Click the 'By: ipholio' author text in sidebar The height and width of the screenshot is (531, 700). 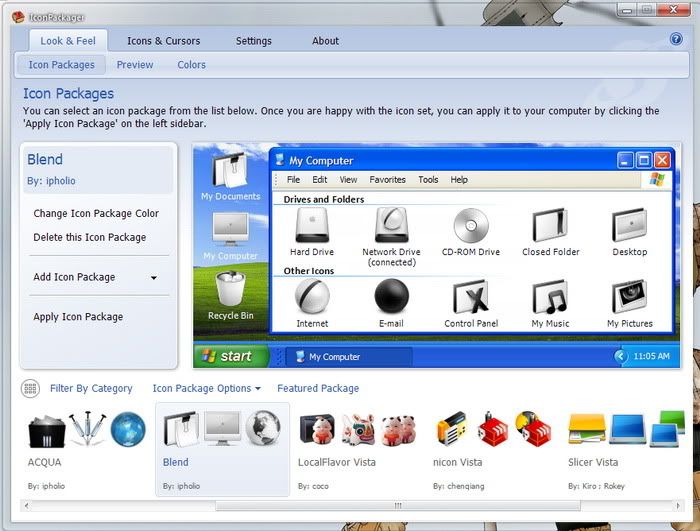click(x=51, y=181)
